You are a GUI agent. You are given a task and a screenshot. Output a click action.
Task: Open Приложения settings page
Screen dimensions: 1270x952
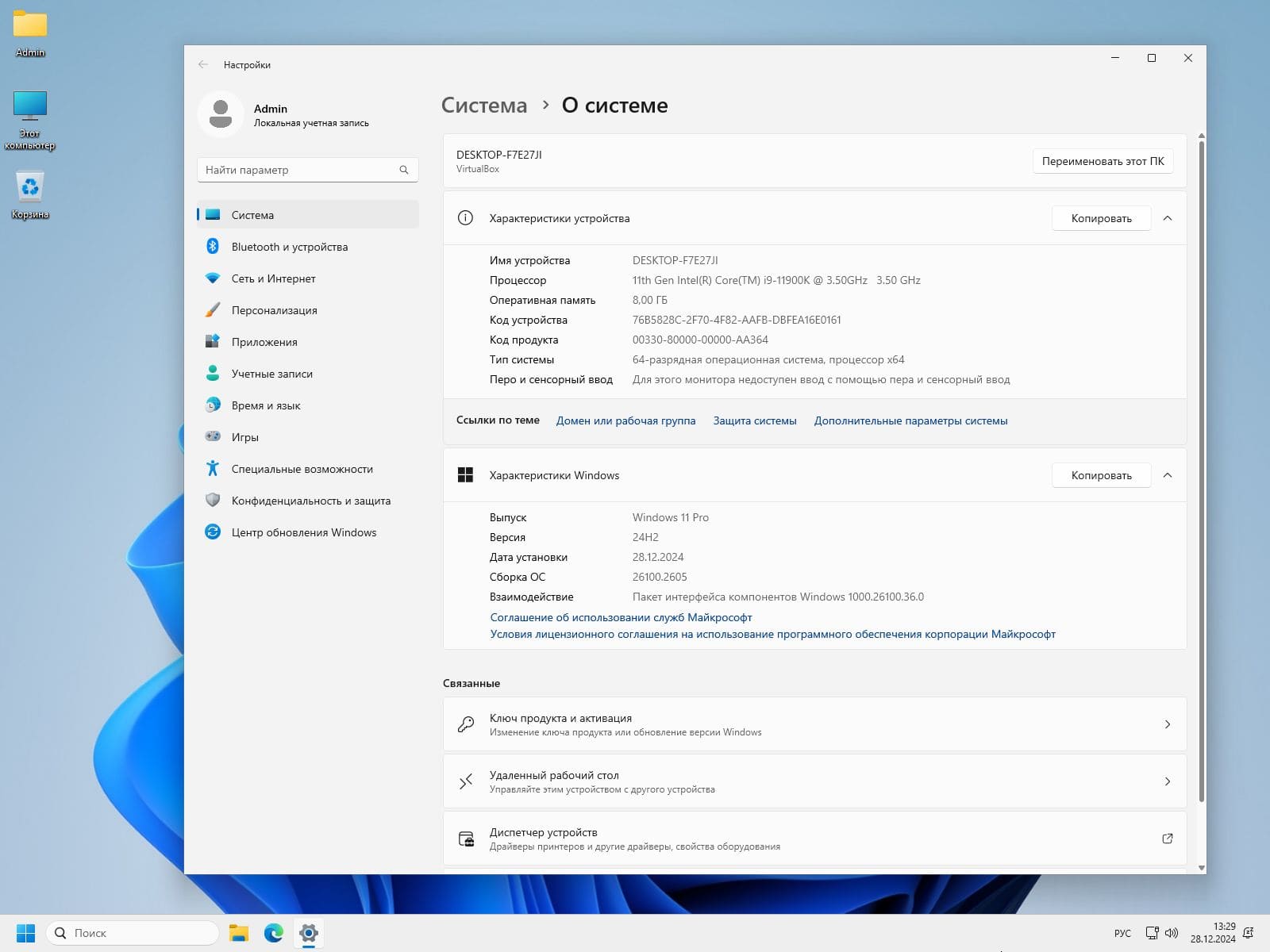308,342
